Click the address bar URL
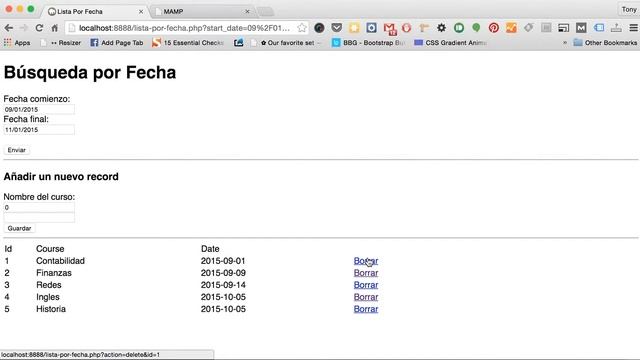Screen dimensions: 640x360 point(184,28)
